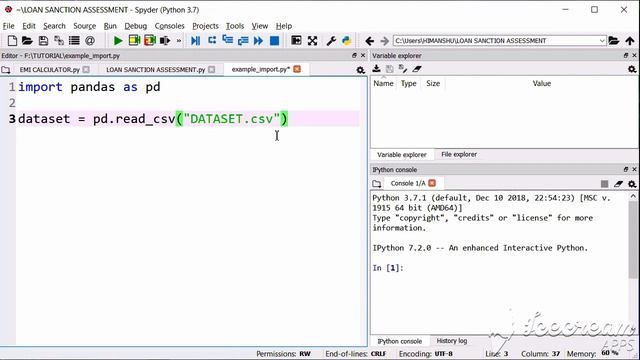Go back with left arrow in toolbar
640x360 pixels.
point(369,40)
